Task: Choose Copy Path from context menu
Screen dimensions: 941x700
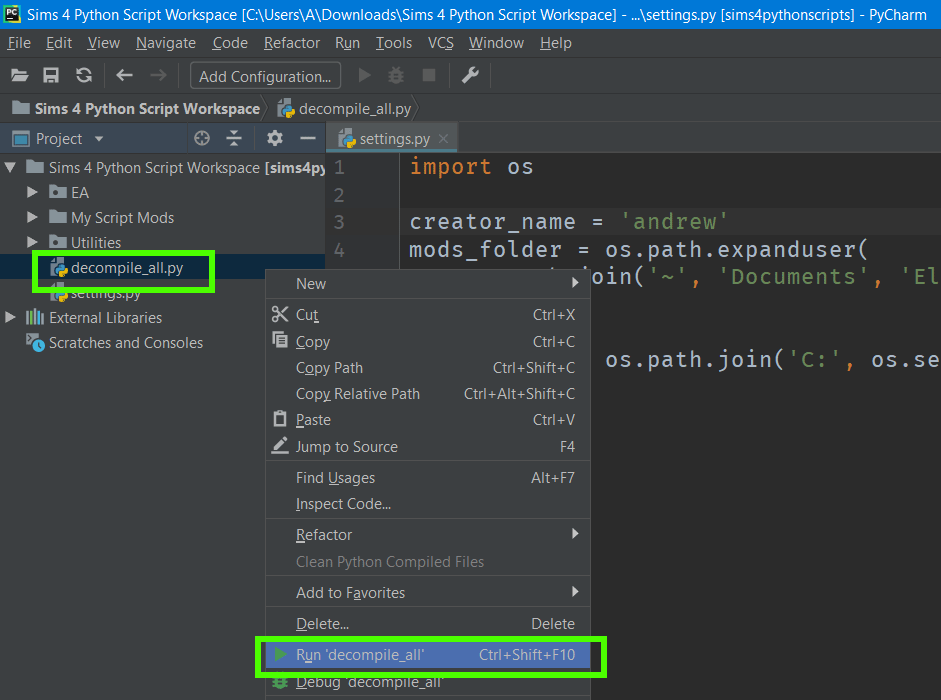Action: point(428,367)
